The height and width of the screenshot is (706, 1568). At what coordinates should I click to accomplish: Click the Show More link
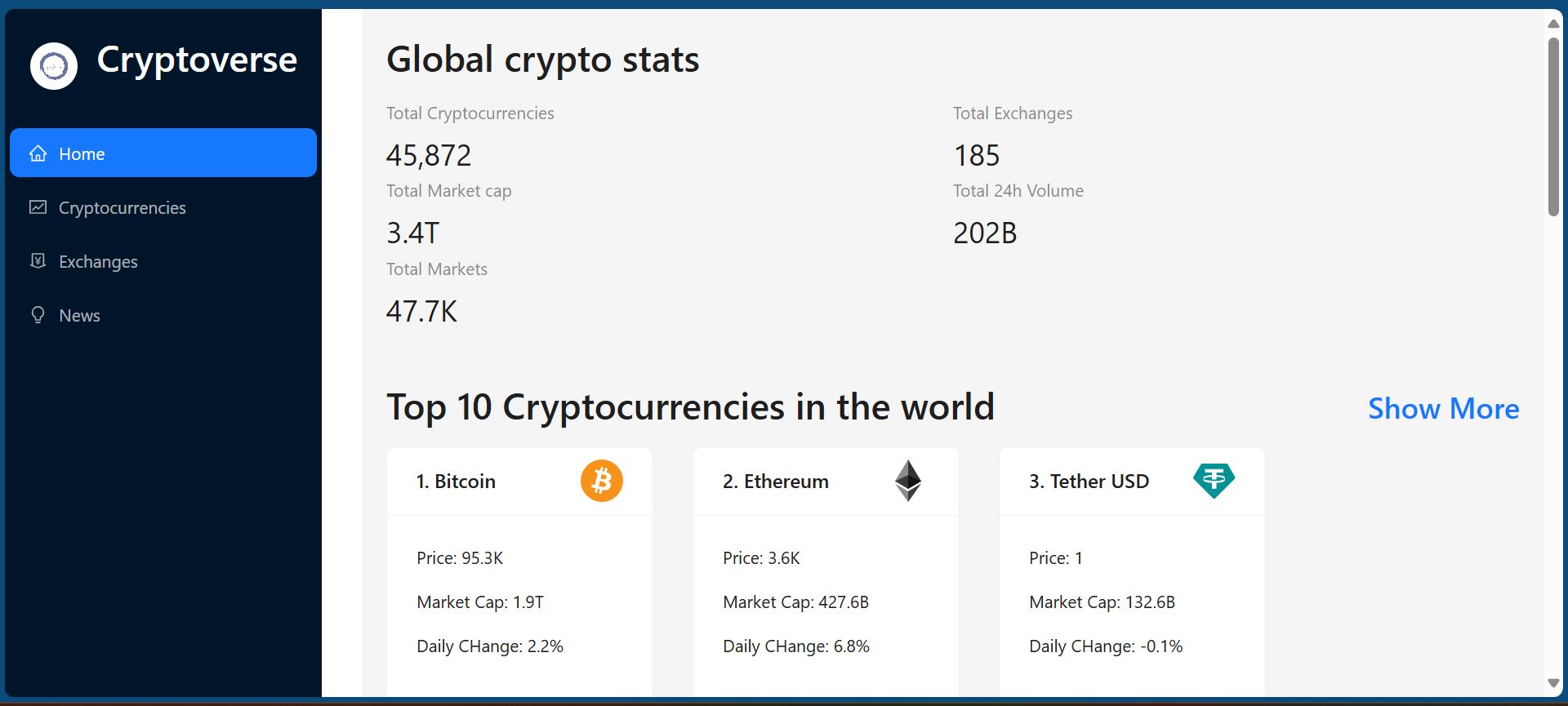coord(1443,408)
